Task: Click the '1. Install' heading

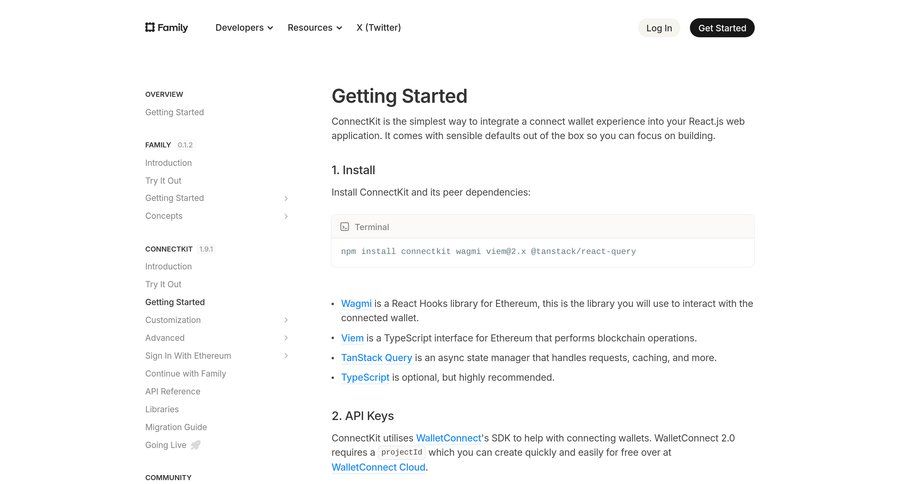Action: point(353,170)
